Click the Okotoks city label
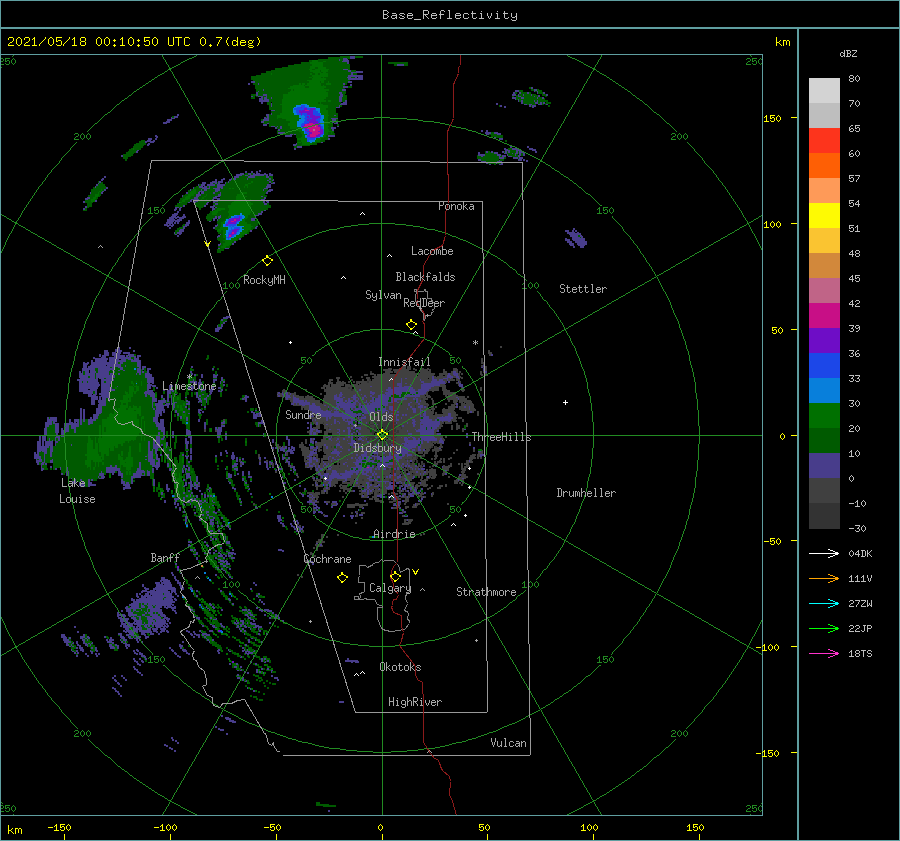900x841 pixels. point(400,667)
